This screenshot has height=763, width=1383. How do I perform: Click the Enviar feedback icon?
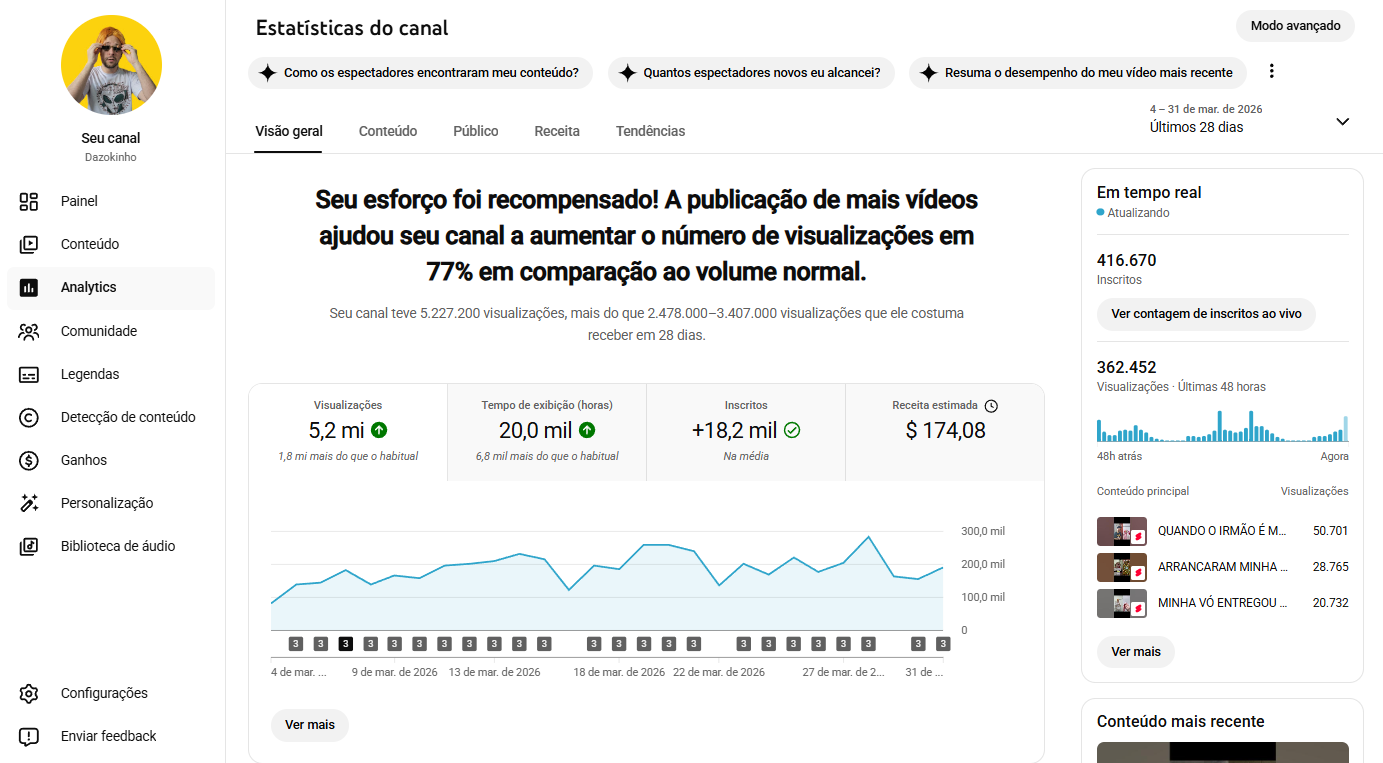click(29, 736)
